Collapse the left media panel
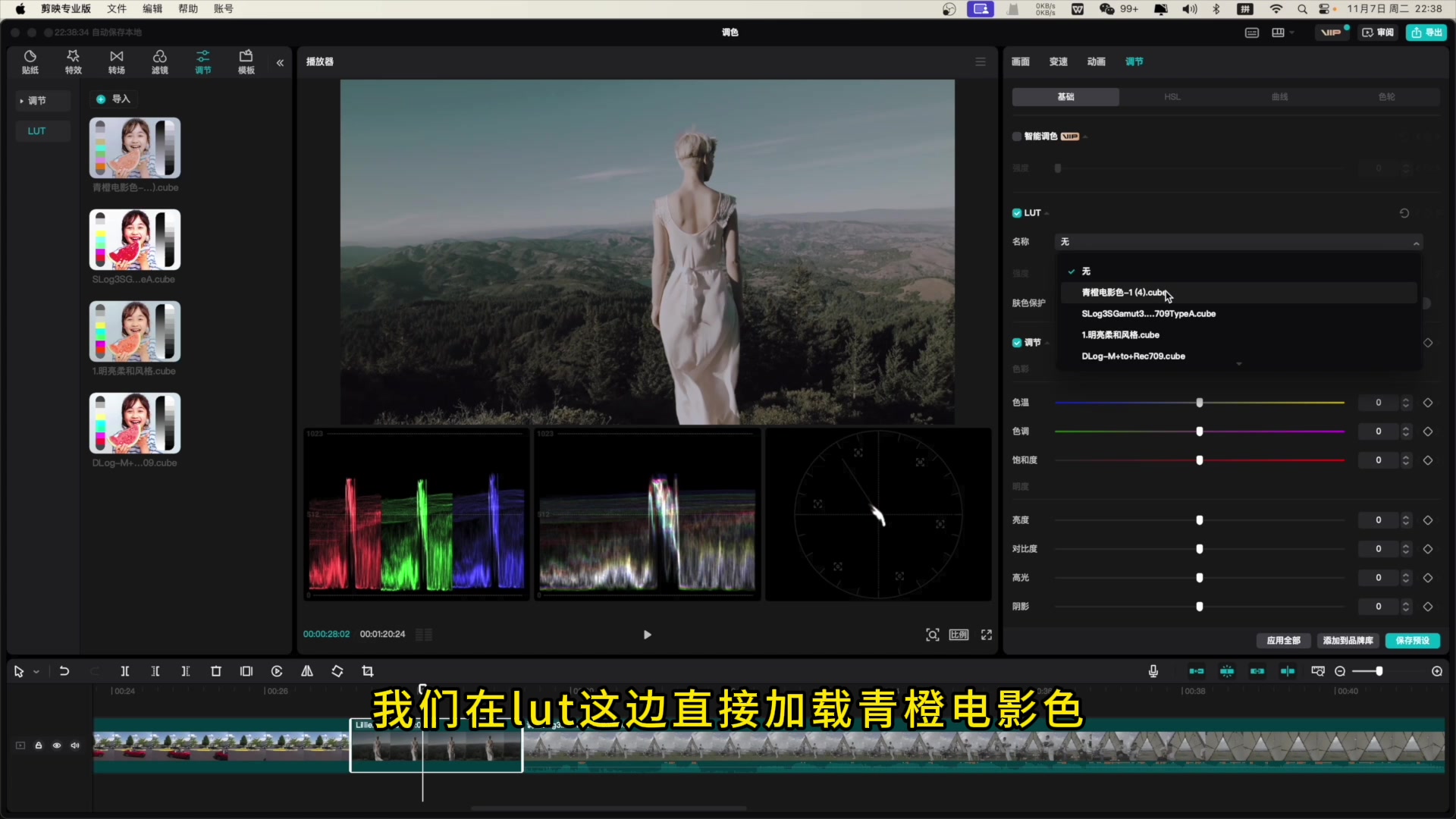Viewport: 1456px width, 819px height. [x=280, y=63]
